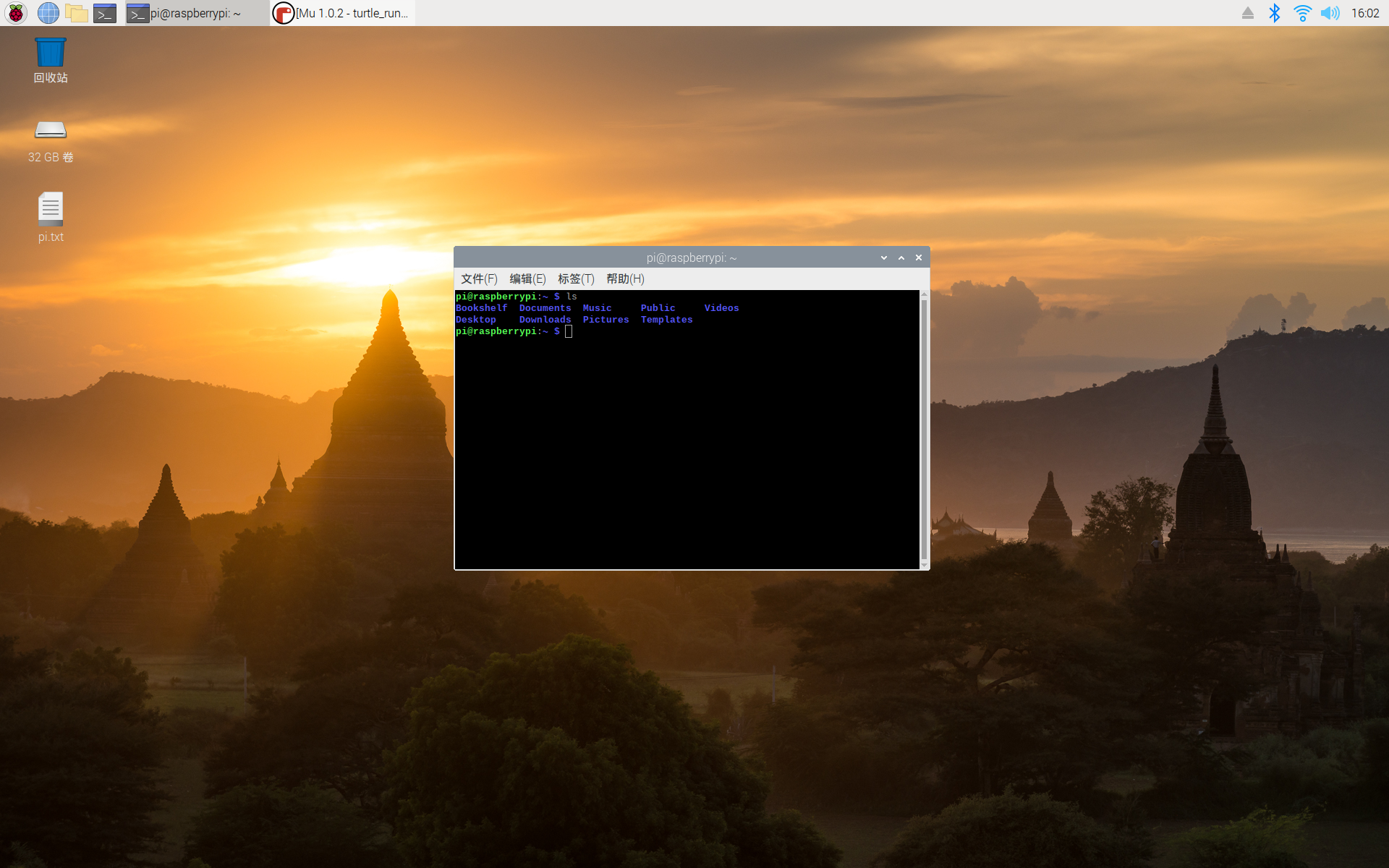Select terminal window title bar dropdown
Viewport: 1389px width, 868px height.
(883, 258)
